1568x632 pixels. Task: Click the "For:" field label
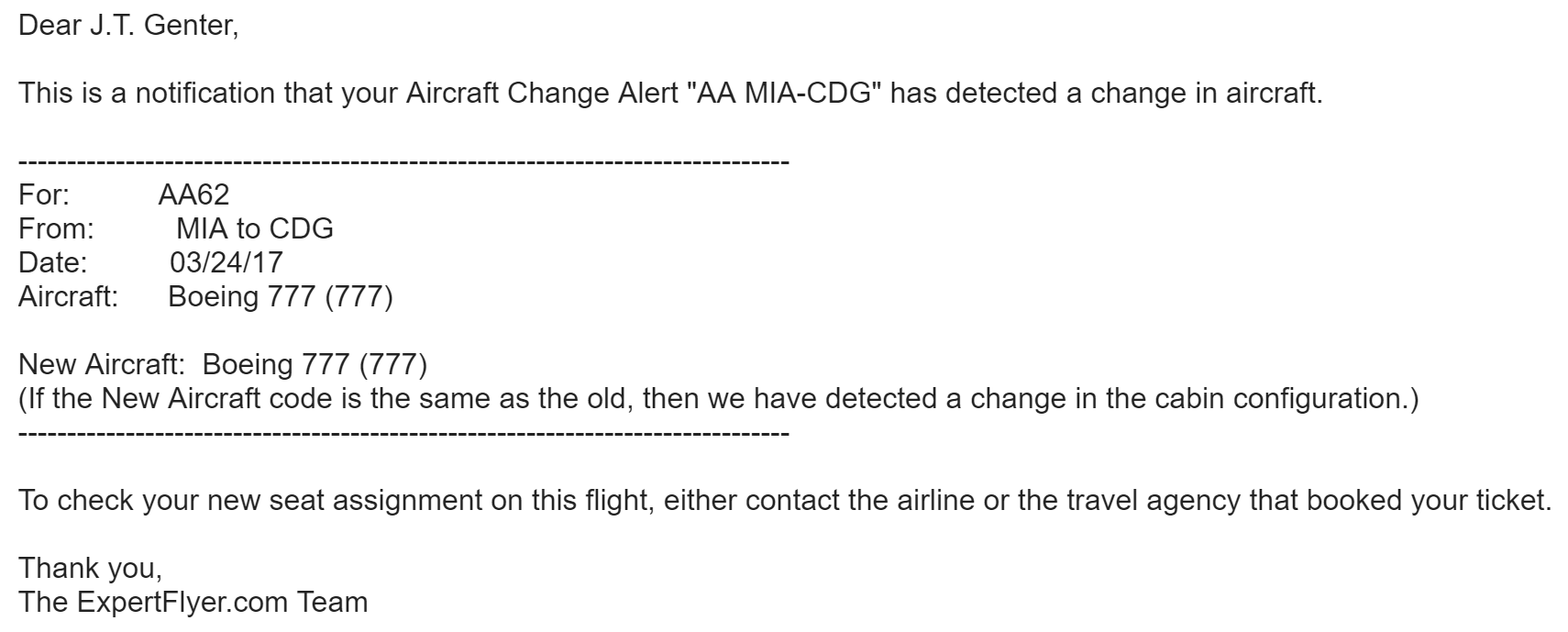click(x=44, y=194)
